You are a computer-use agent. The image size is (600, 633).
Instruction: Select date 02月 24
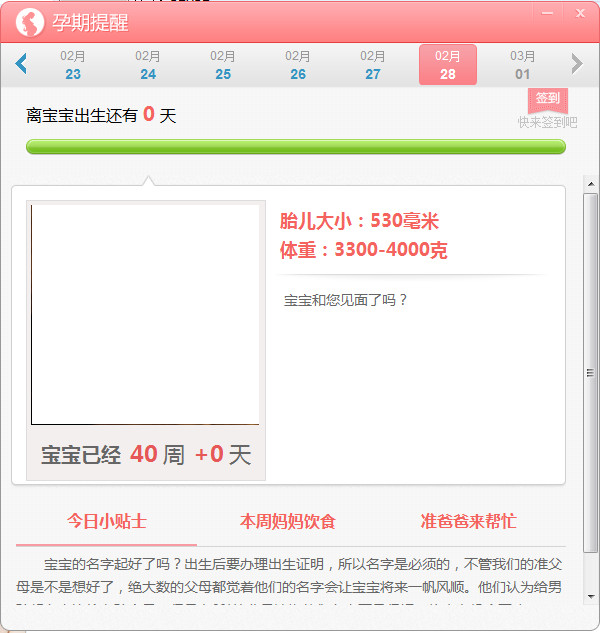point(148,65)
